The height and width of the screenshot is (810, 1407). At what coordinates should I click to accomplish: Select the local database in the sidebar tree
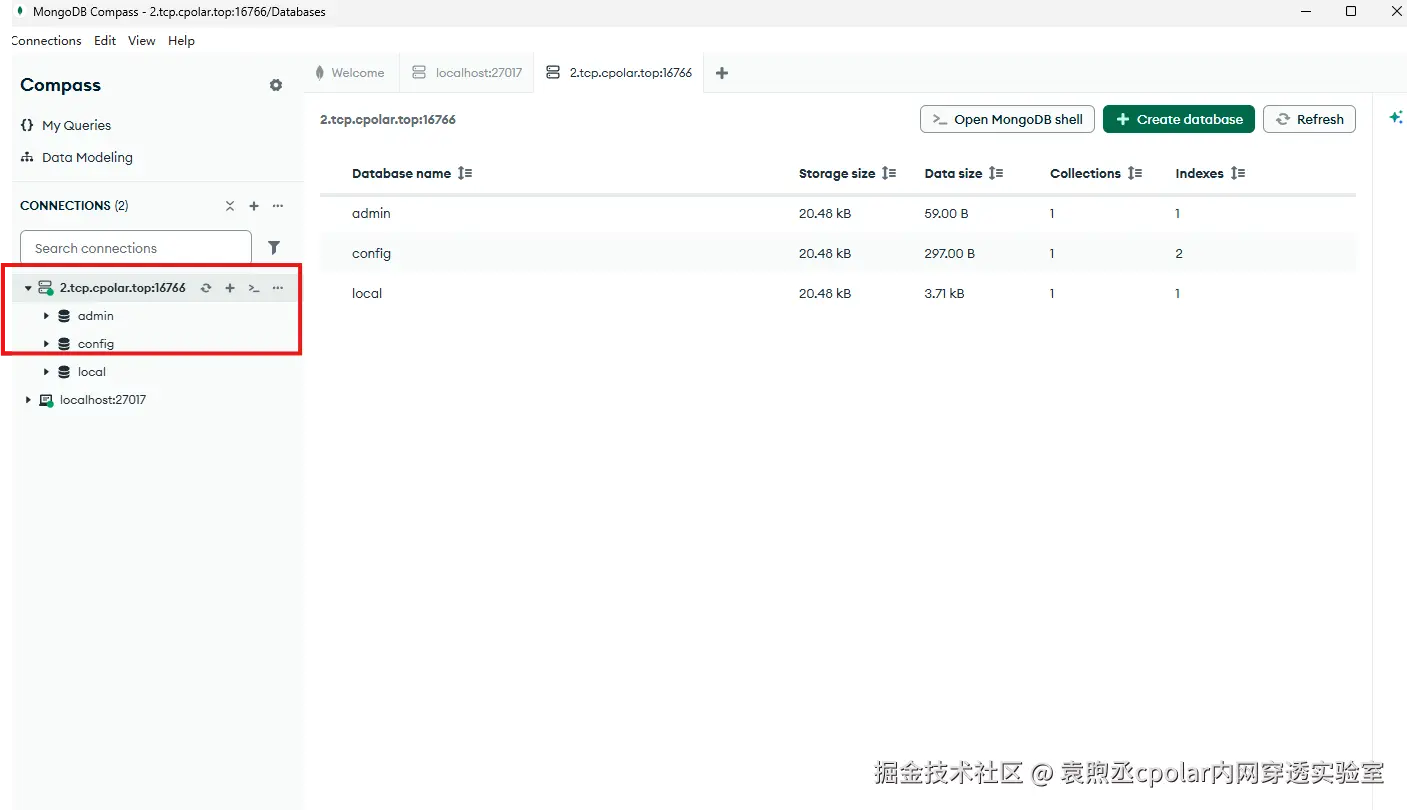coord(92,372)
